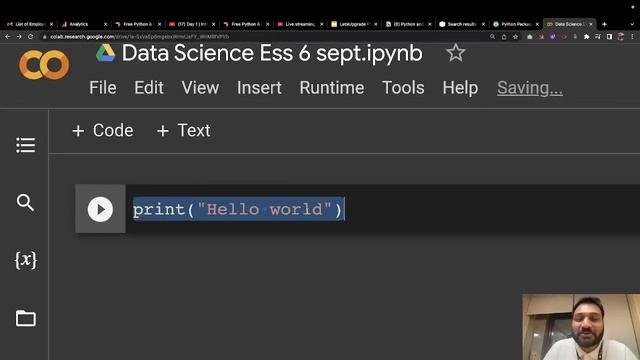The width and height of the screenshot is (640, 360).
Task: Bookmark this page with star in address bar
Action: click(516, 37)
